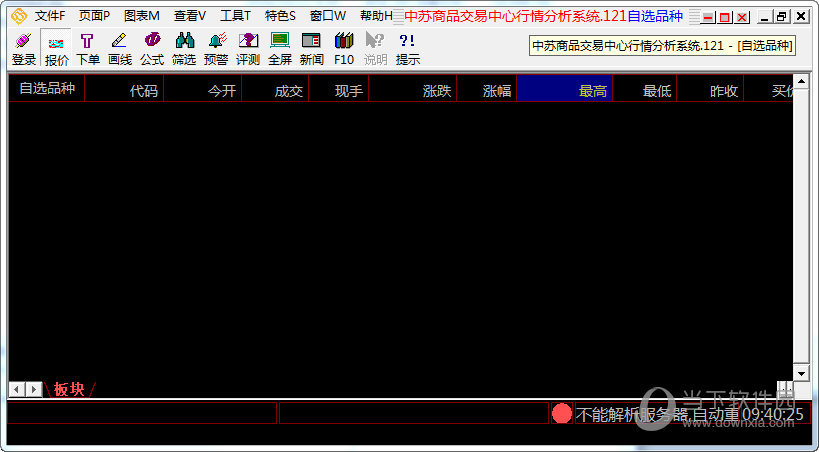Sort by the 今开 column header
The image size is (819, 452).
tap(203, 88)
